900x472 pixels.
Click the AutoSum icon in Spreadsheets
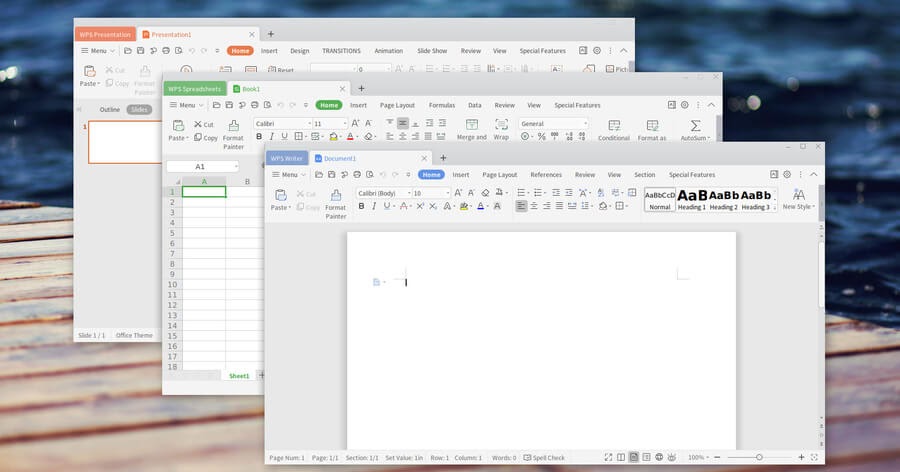[x=695, y=126]
